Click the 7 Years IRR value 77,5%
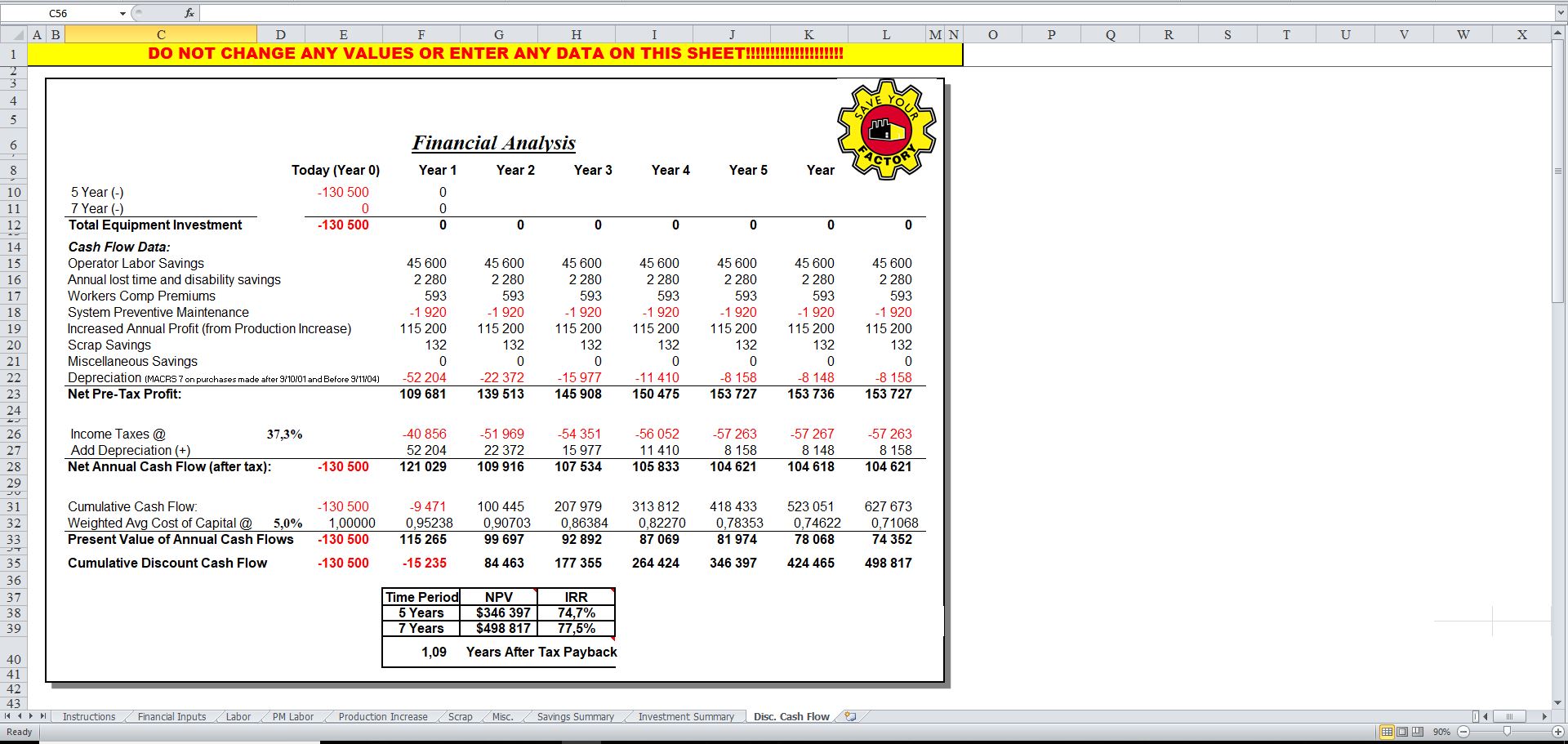This screenshot has height=744, width=1568. click(x=577, y=628)
